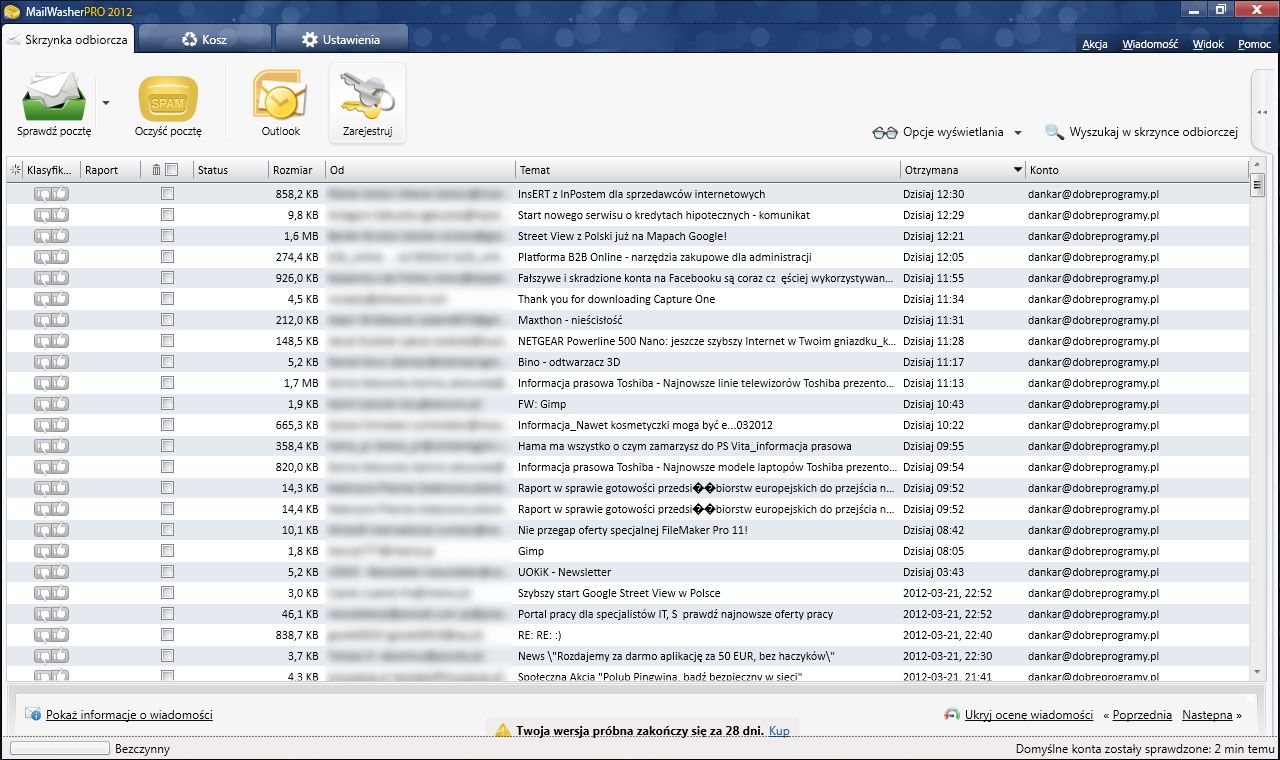Viewport: 1280px width, 760px height.
Task: Click thumbs rating icon for RE: RE: :) row
Action: click(51, 635)
